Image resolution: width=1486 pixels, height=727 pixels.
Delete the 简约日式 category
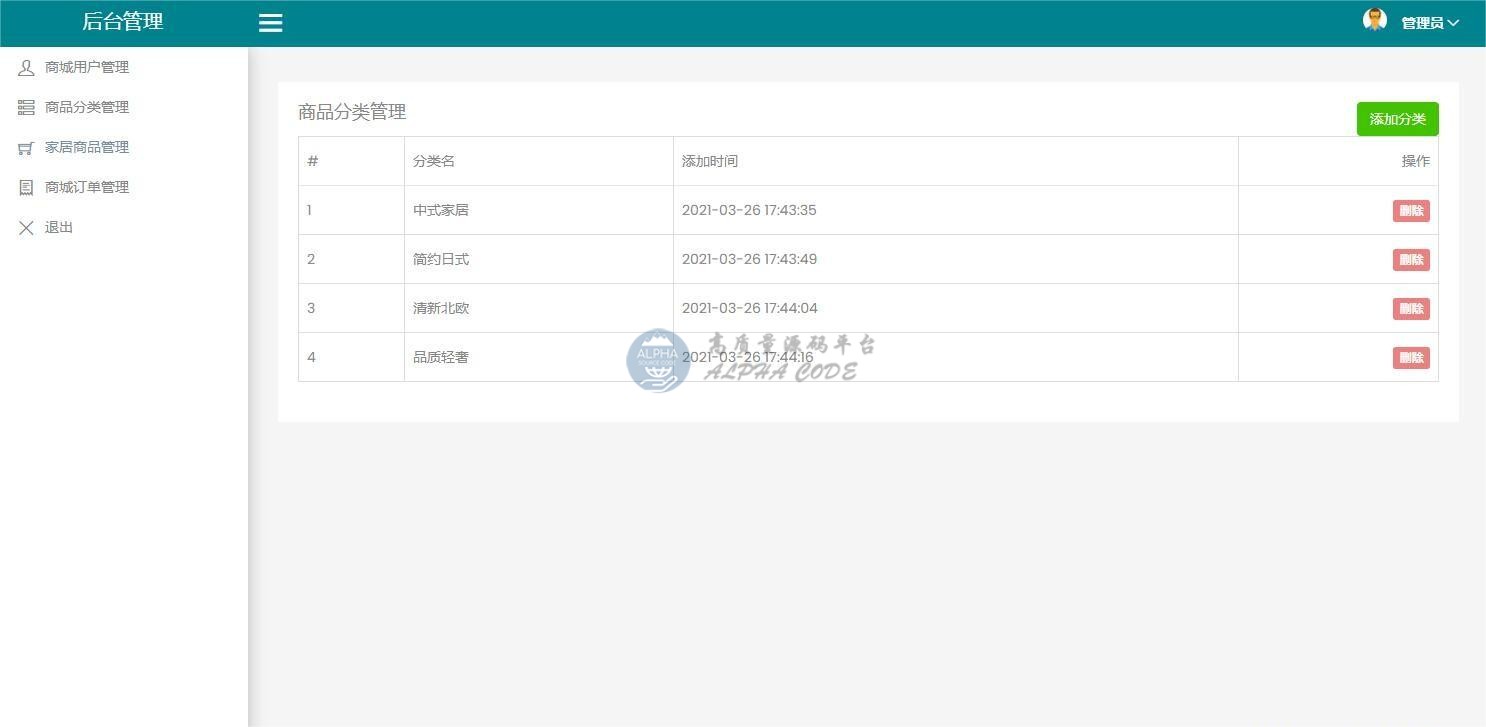click(x=1410, y=260)
